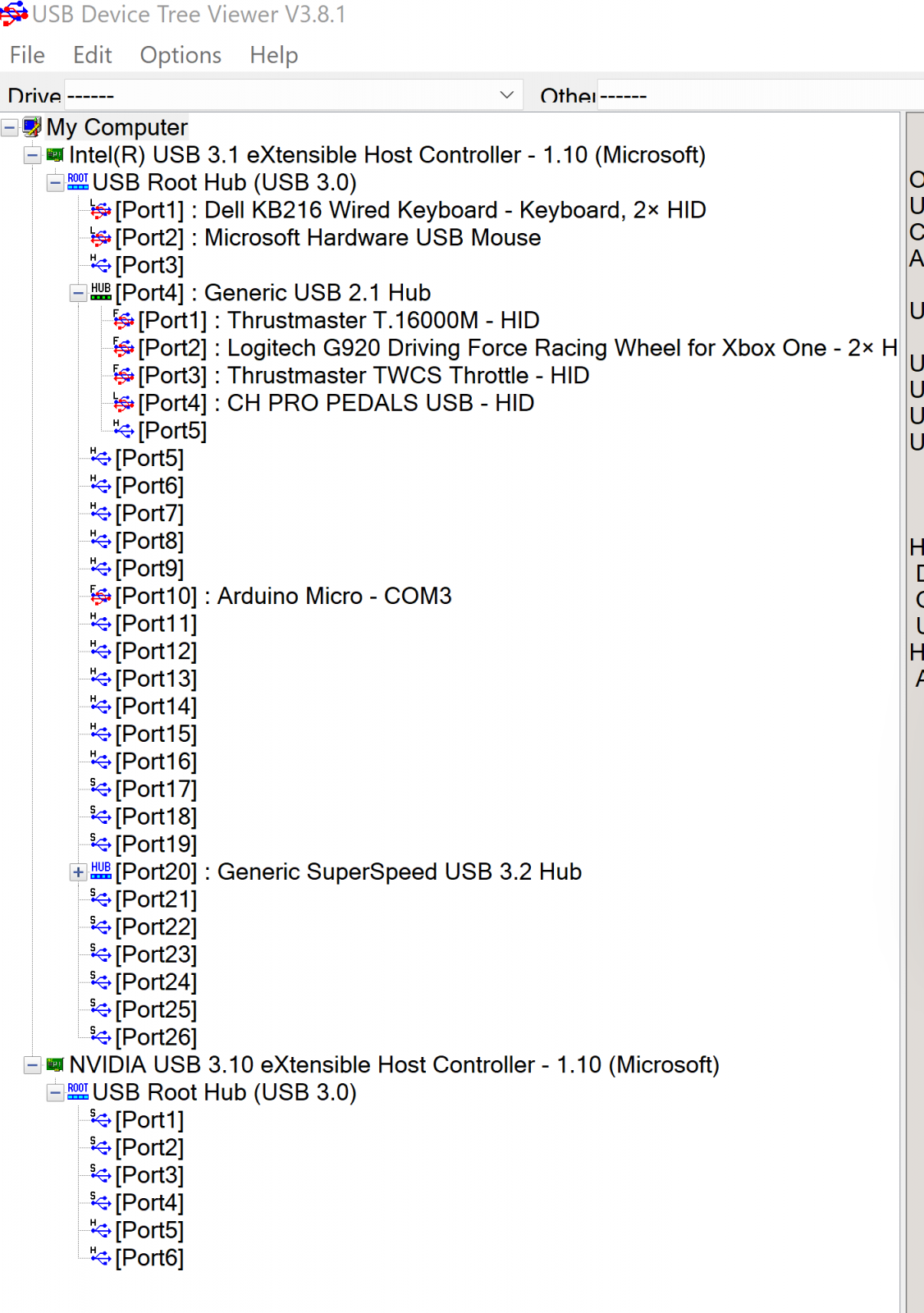Image resolution: width=924 pixels, height=1313 pixels.
Task: Select NVIDIA USB 3.10 eXtensible Host Controller
Action: click(395, 1065)
